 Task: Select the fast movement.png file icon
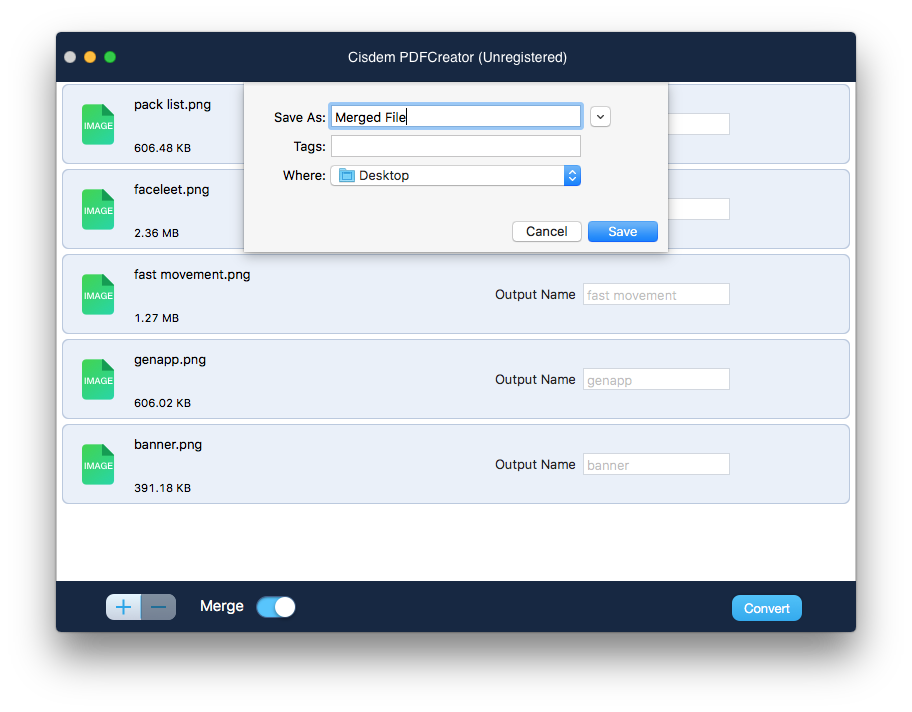pyautogui.click(x=98, y=295)
